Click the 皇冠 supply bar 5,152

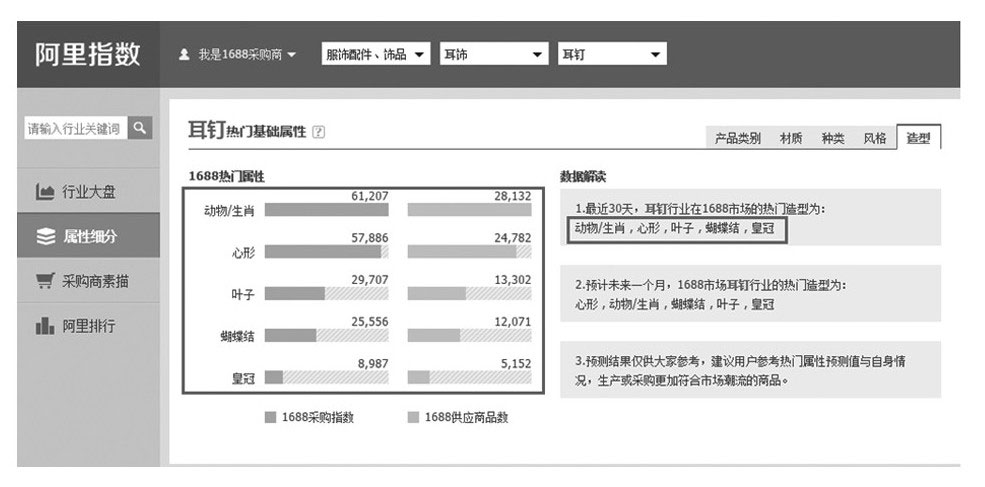[469, 377]
